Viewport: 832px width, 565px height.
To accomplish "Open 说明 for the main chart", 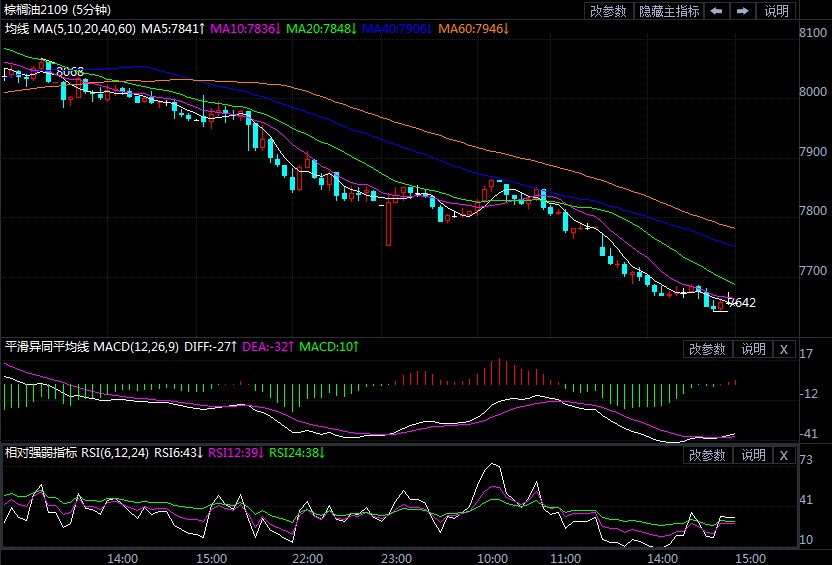I will 776,11.
